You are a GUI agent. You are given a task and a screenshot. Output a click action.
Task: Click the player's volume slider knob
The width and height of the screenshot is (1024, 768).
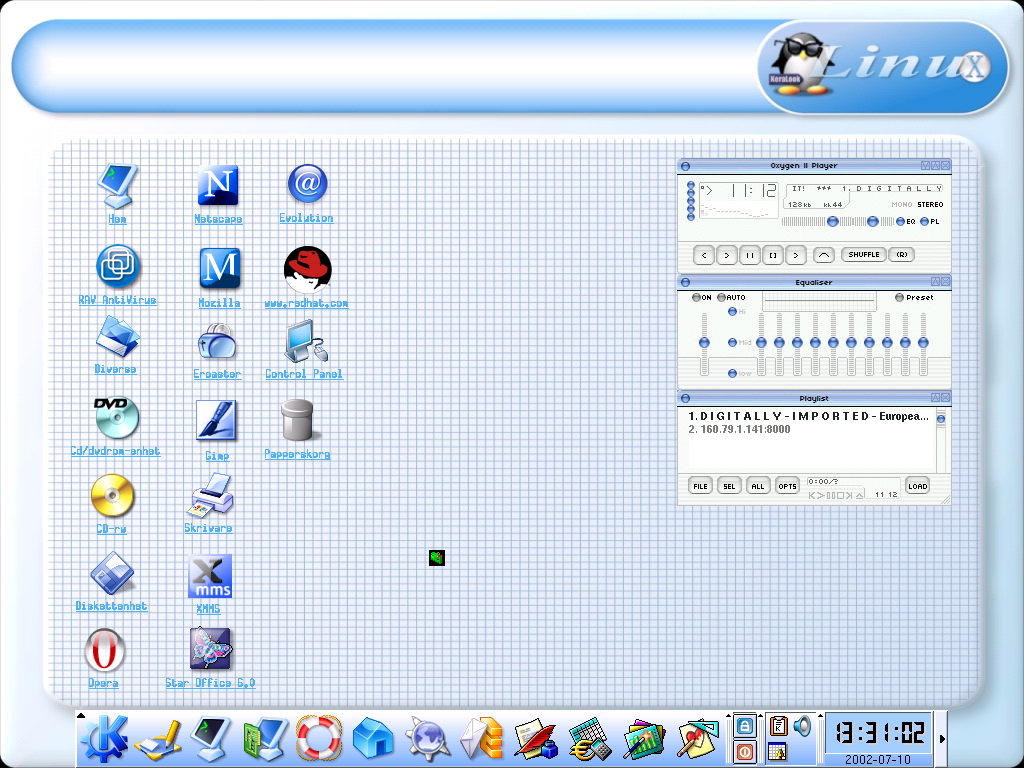click(x=833, y=221)
